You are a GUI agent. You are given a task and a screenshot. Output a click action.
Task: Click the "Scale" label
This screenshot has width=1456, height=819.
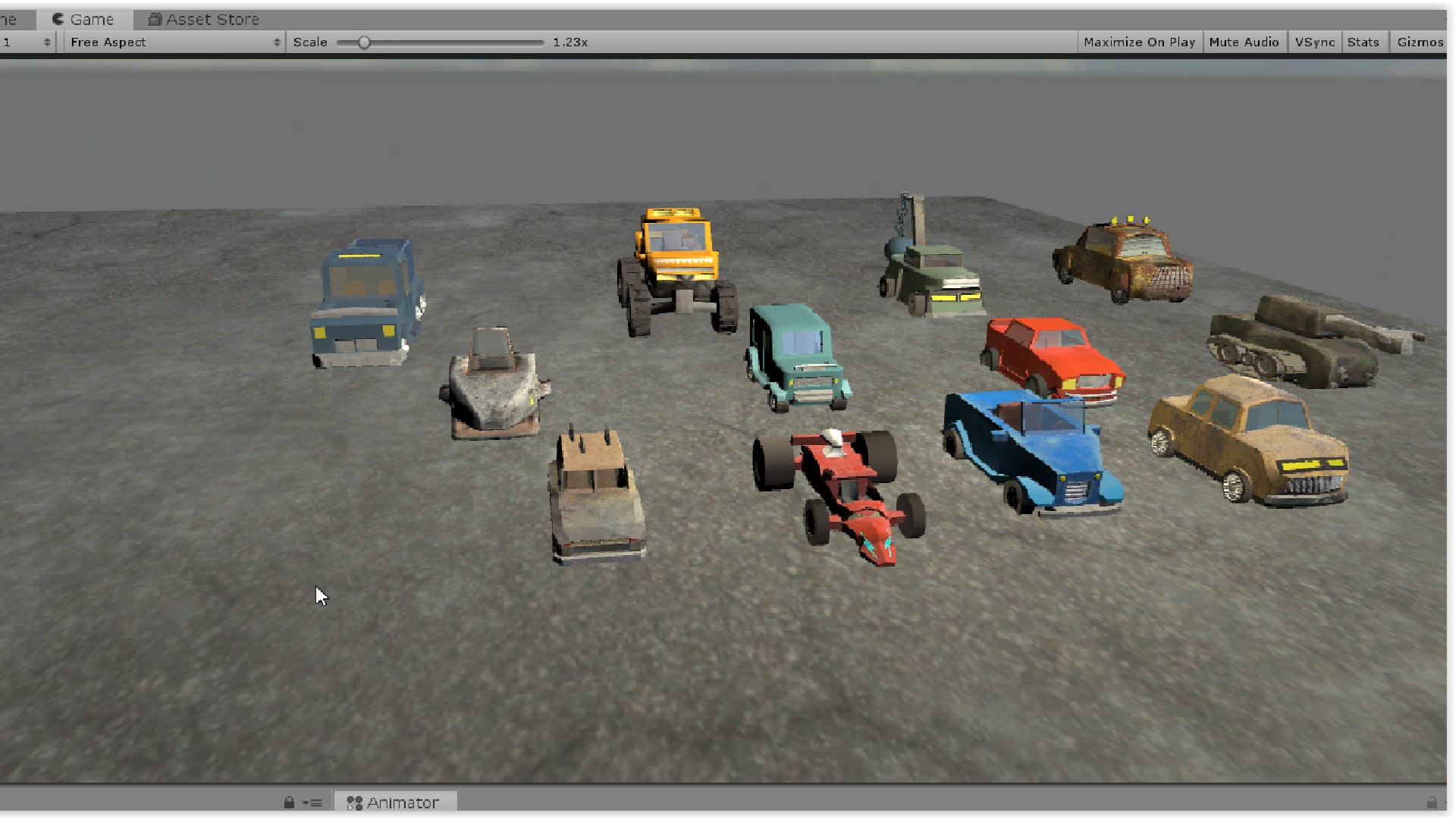310,42
